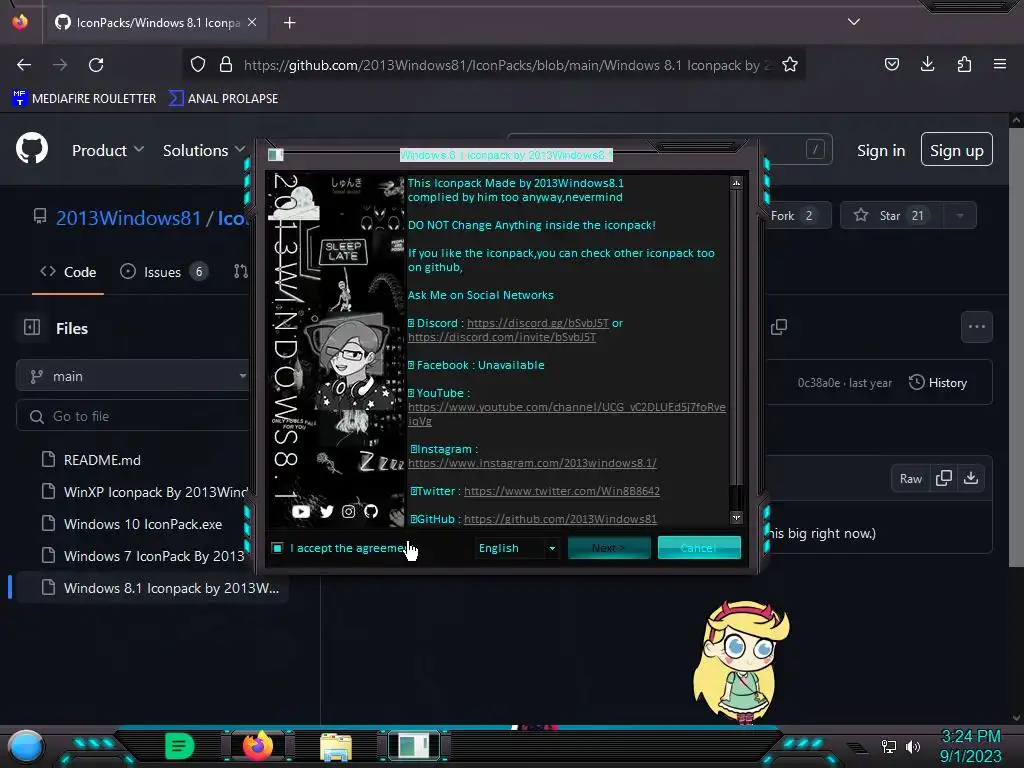This screenshot has height=768, width=1024.
Task: Expand the Solutions menu on GitHub
Action: coord(204,150)
